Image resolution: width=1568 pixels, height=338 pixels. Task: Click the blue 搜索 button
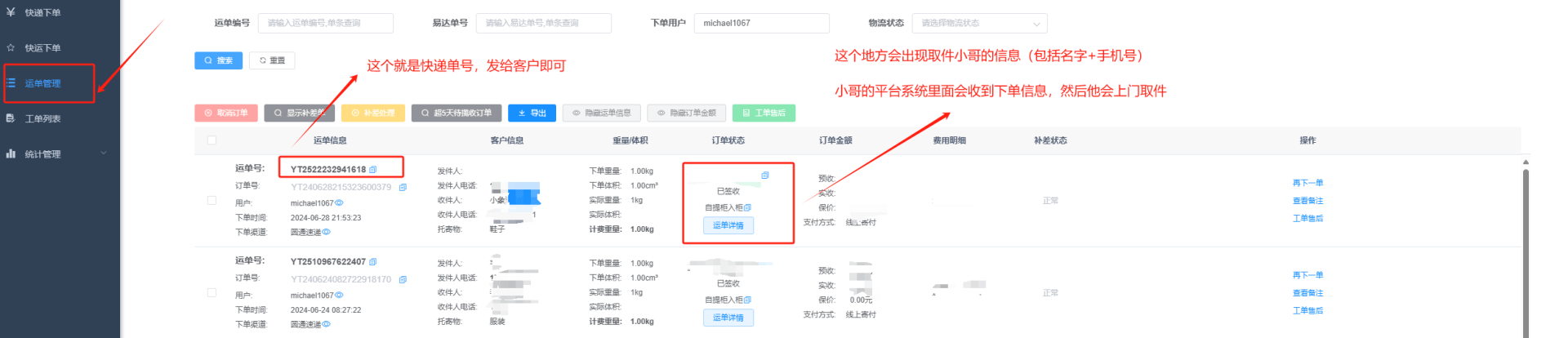(x=218, y=60)
